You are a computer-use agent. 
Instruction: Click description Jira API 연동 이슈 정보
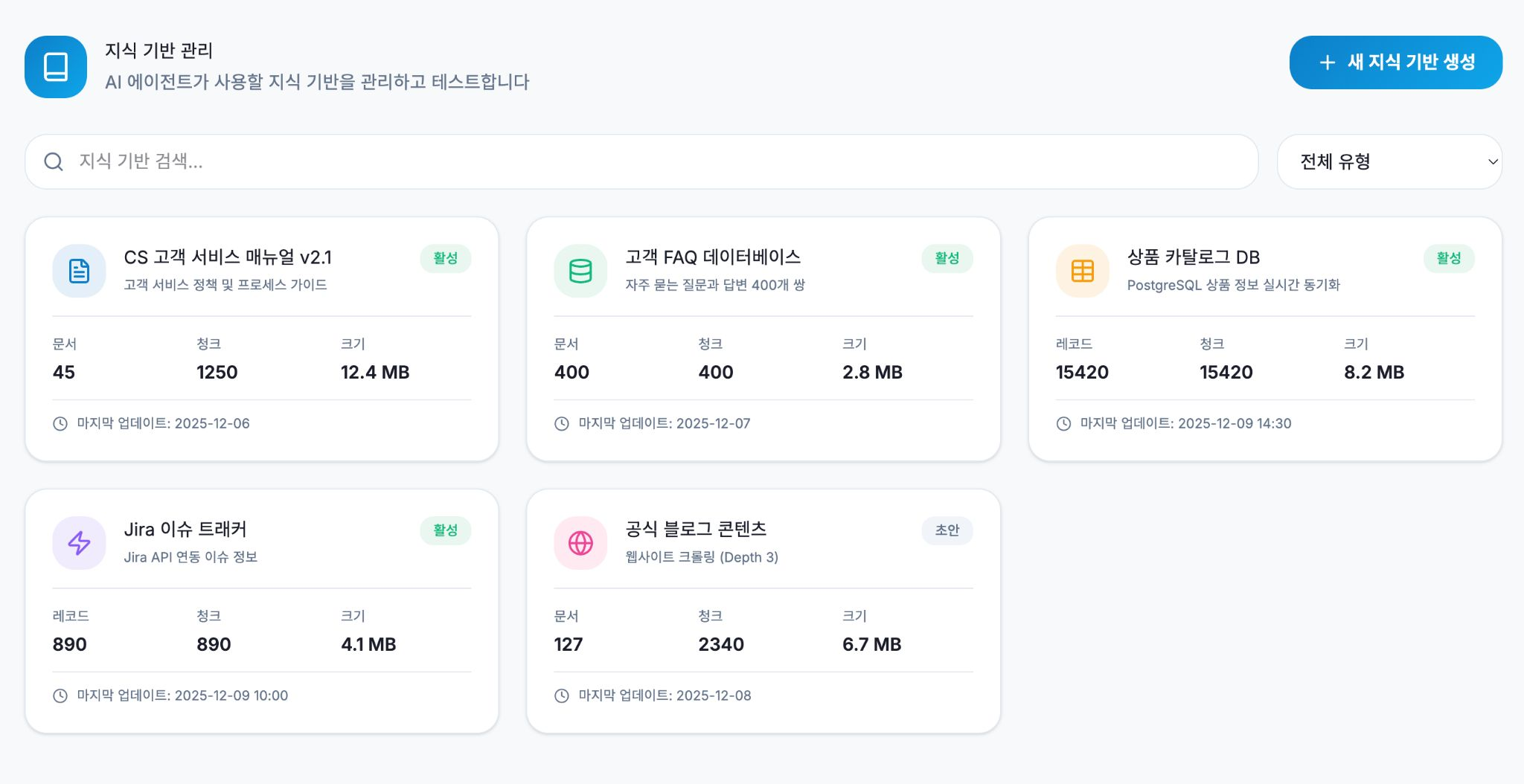pyautogui.click(x=190, y=557)
